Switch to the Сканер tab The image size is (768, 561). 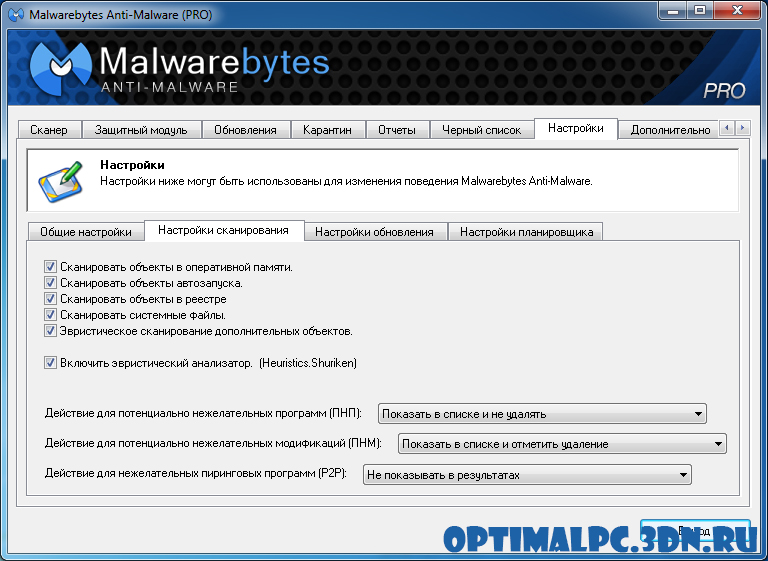[49, 130]
